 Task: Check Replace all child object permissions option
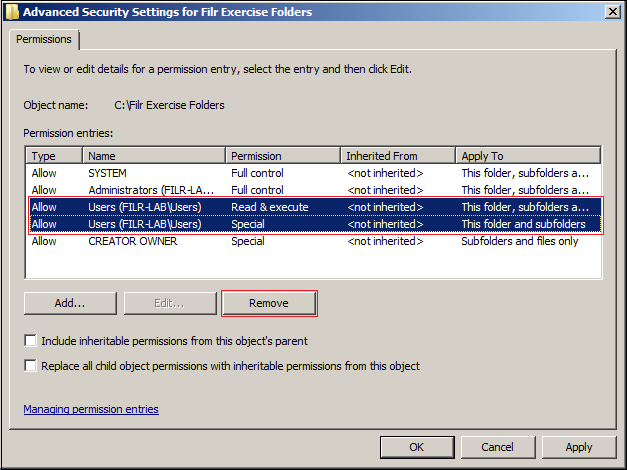pos(30,366)
